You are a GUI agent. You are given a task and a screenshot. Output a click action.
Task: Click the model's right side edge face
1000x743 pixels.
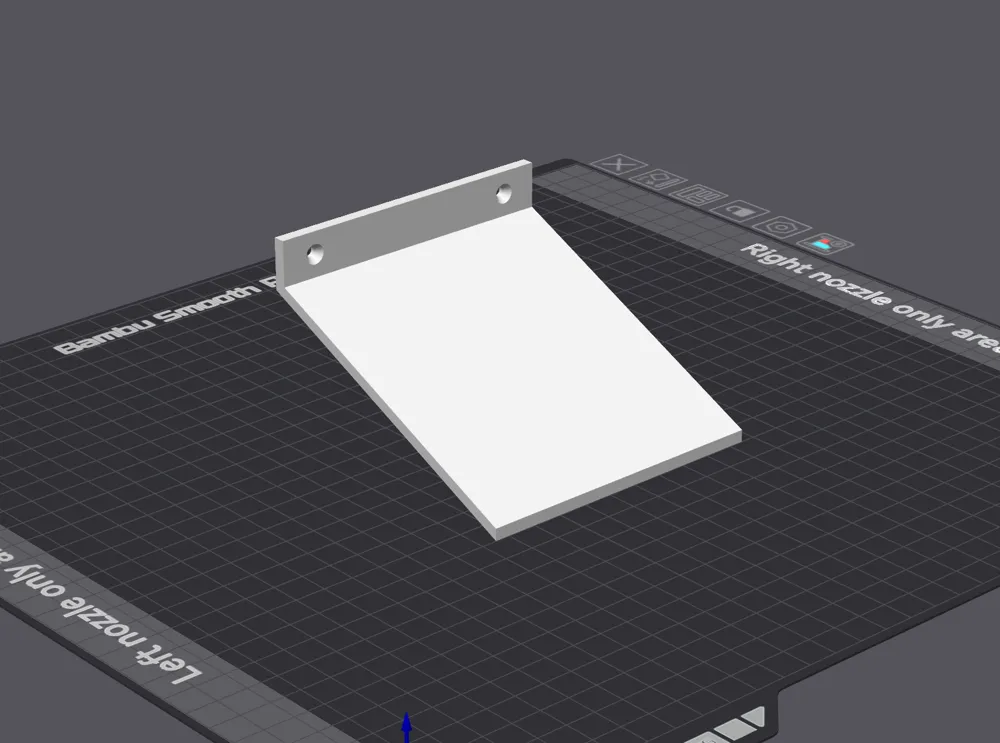click(x=640, y=320)
